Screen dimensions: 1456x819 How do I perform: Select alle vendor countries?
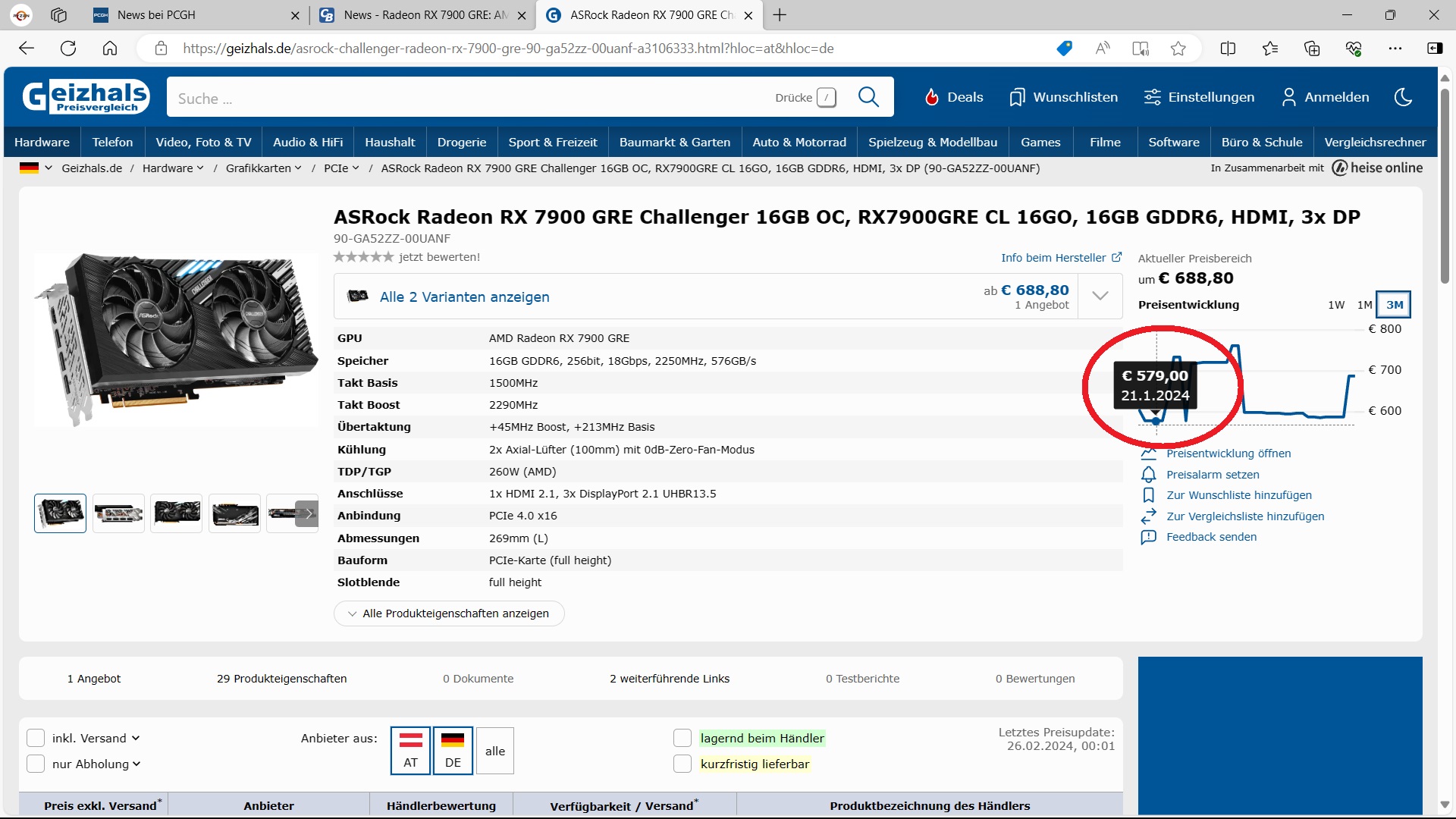495,751
